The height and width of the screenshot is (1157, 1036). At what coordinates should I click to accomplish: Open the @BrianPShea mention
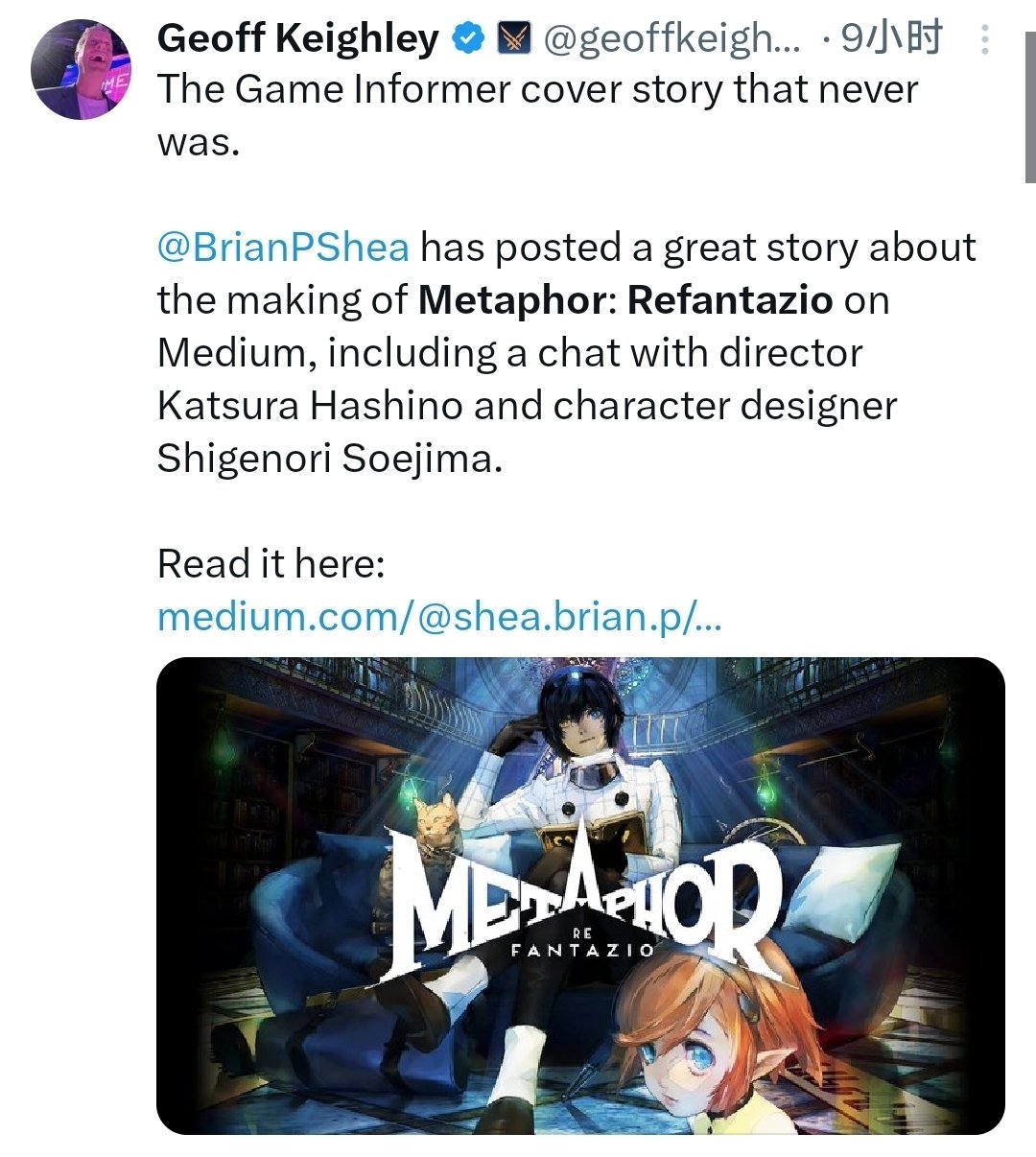pos(283,248)
